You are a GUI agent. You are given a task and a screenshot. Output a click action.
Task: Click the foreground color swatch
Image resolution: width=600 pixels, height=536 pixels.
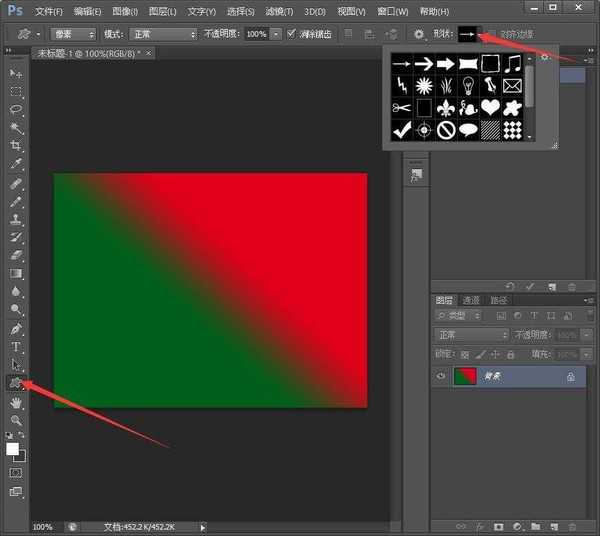pyautogui.click(x=13, y=449)
